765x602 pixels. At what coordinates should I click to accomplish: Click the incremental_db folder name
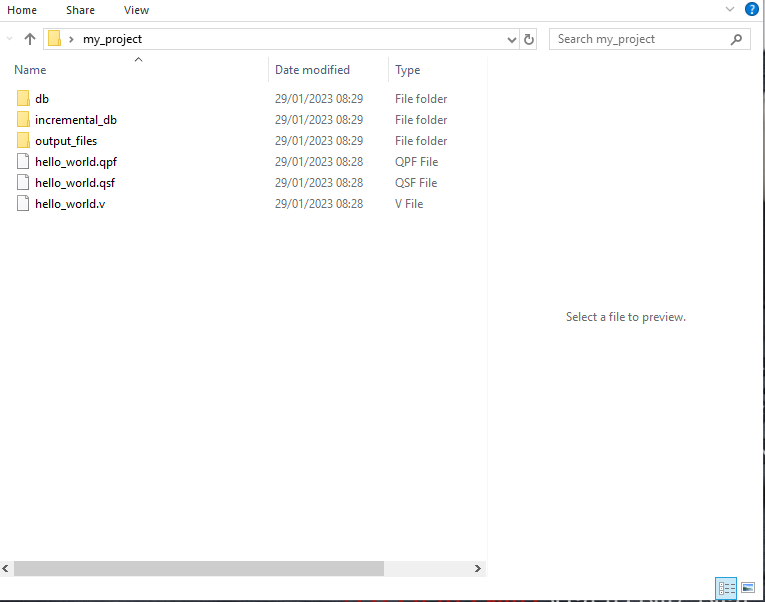coord(76,120)
